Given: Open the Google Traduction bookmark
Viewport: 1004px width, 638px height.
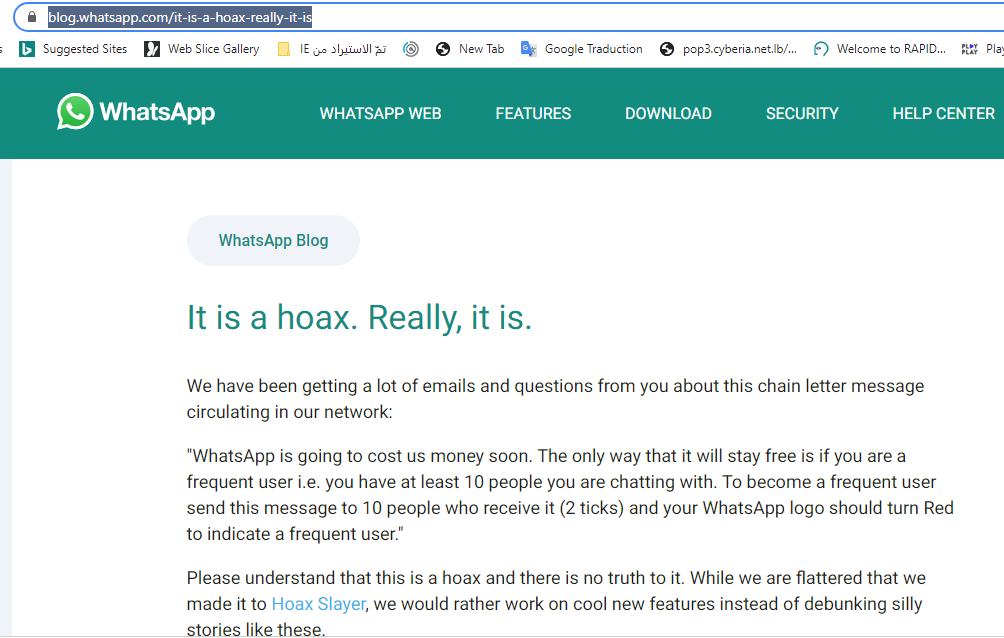Looking at the screenshot, I should pos(582,48).
